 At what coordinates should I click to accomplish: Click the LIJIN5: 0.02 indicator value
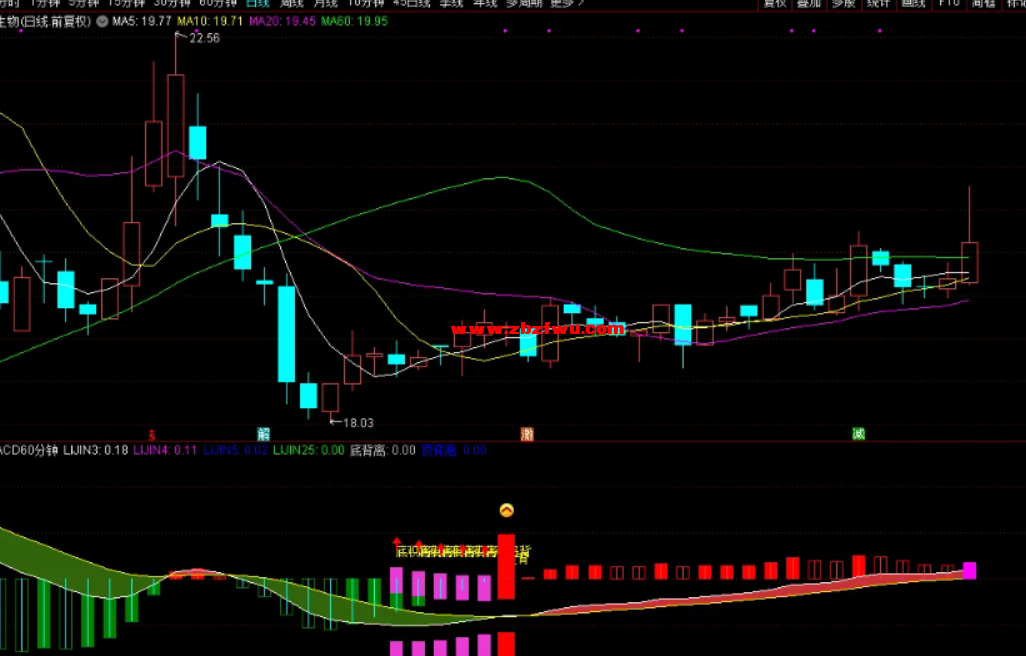[x=236, y=451]
